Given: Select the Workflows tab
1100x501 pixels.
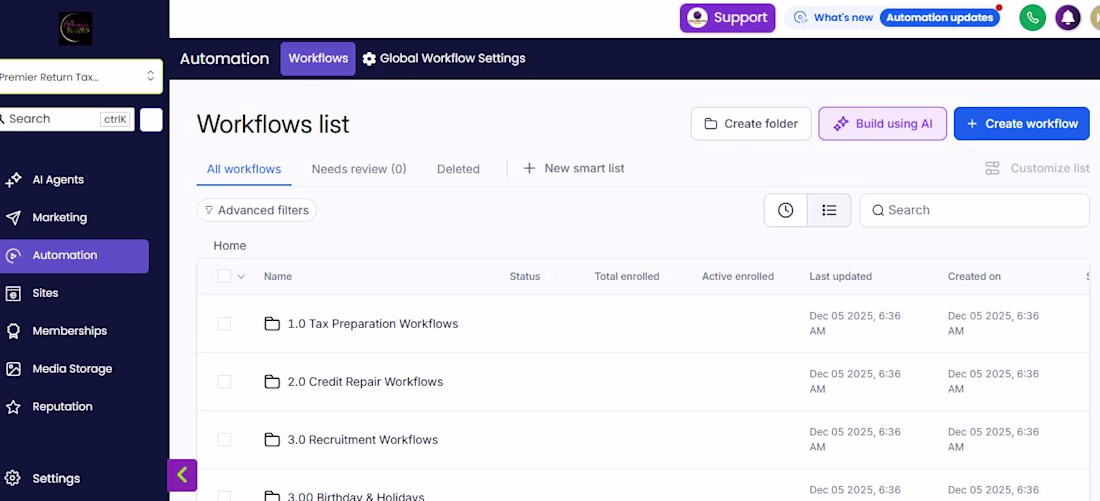Looking at the screenshot, I should point(318,59).
